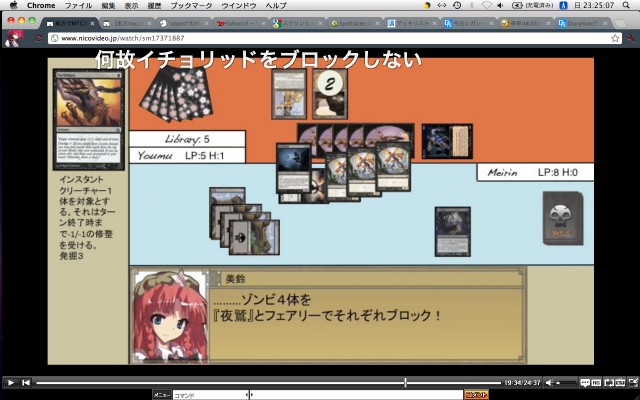Open the 編集 menu
Viewport: 640px width, 400px height.
pos(108,5)
